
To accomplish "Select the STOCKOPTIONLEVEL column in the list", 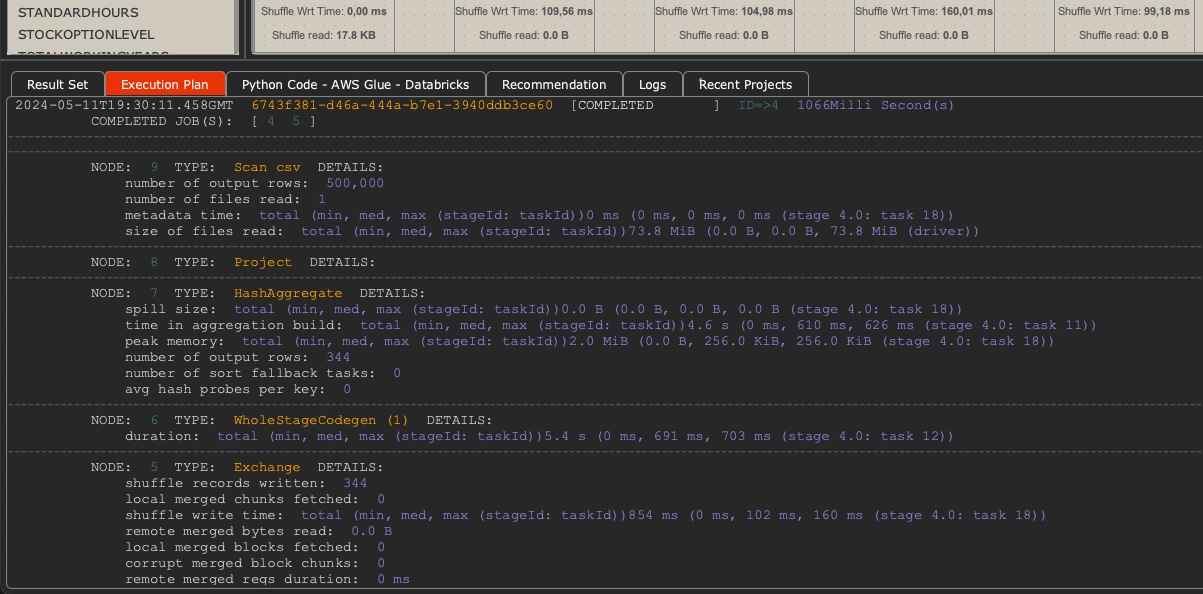I will click(86, 35).
